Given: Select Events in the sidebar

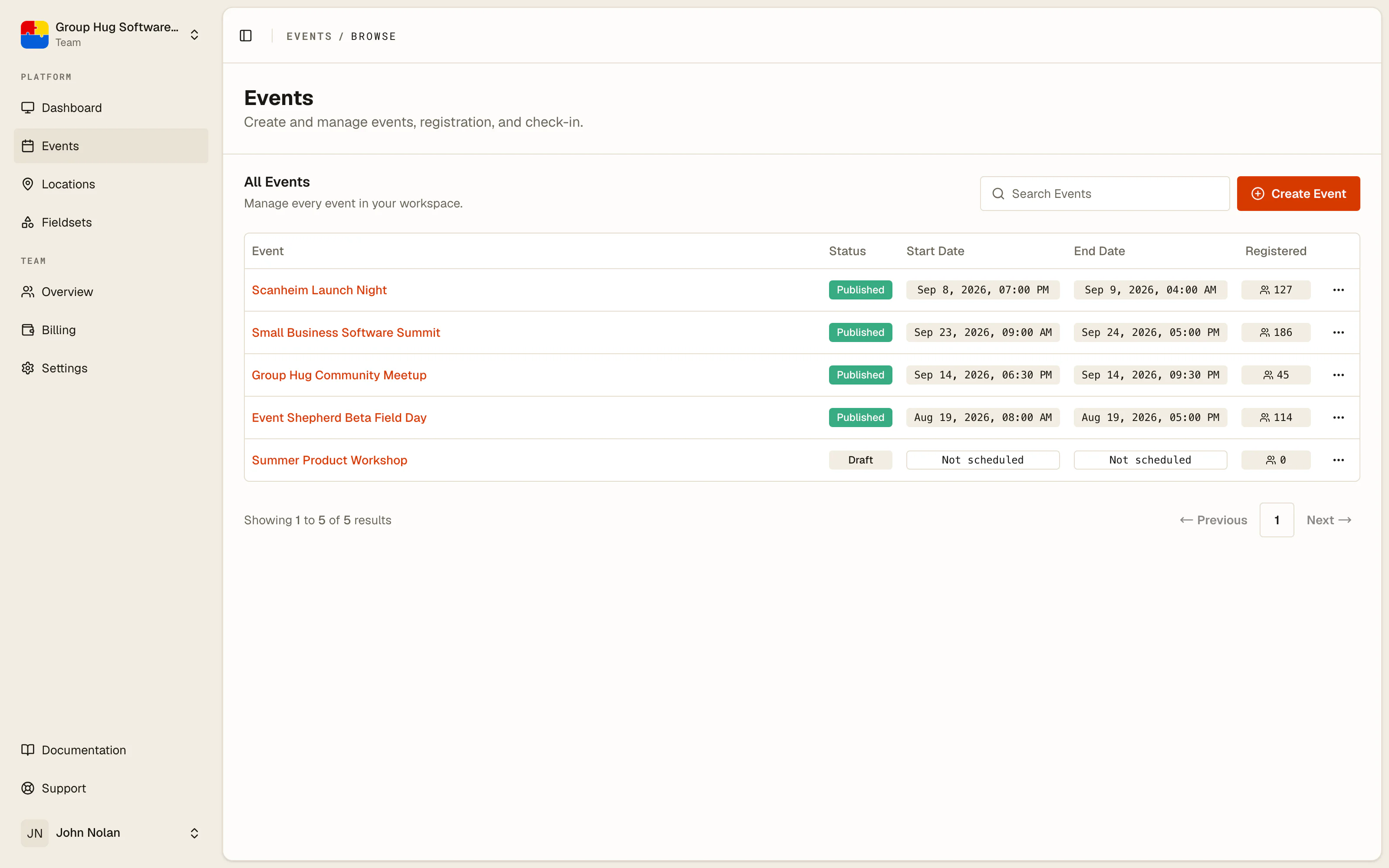Looking at the screenshot, I should pyautogui.click(x=111, y=146).
